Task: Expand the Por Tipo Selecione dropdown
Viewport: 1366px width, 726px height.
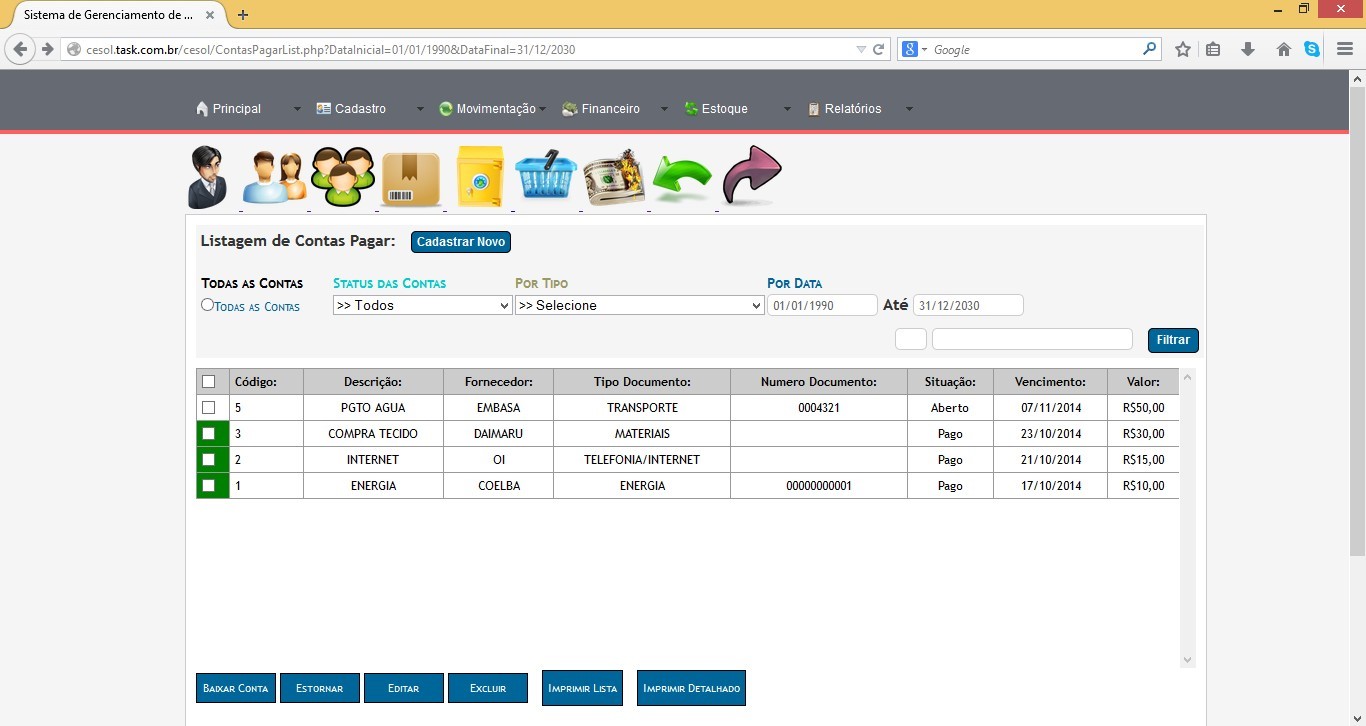Action: [x=639, y=306]
